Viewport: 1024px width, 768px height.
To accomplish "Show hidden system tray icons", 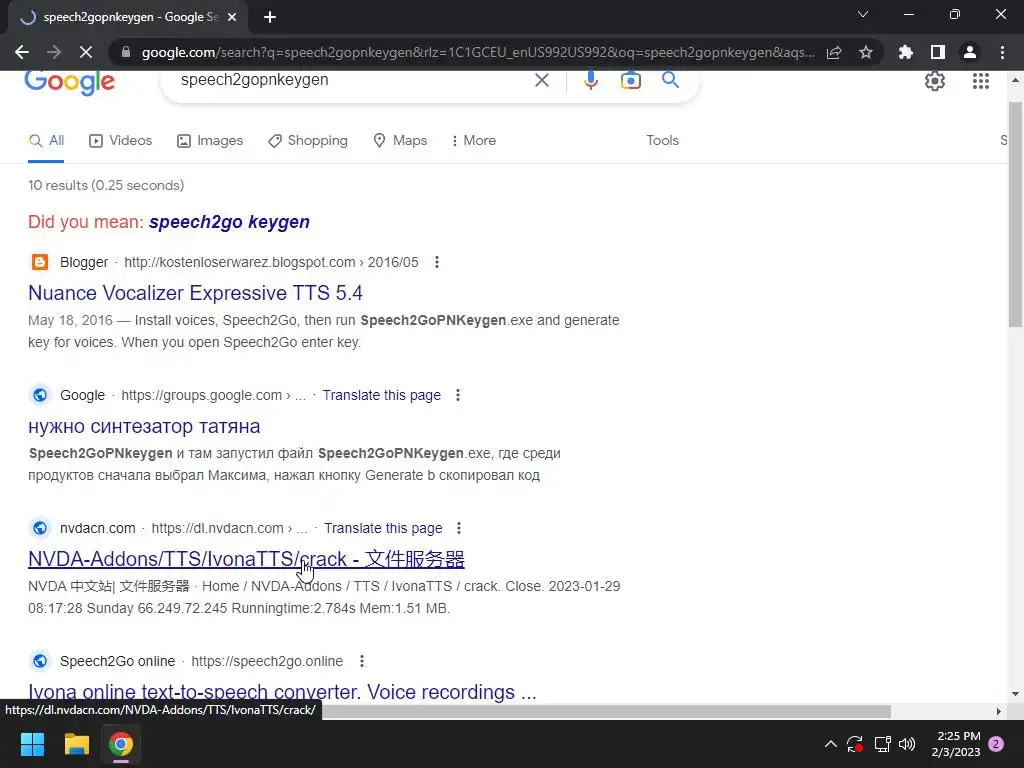I will 830,744.
